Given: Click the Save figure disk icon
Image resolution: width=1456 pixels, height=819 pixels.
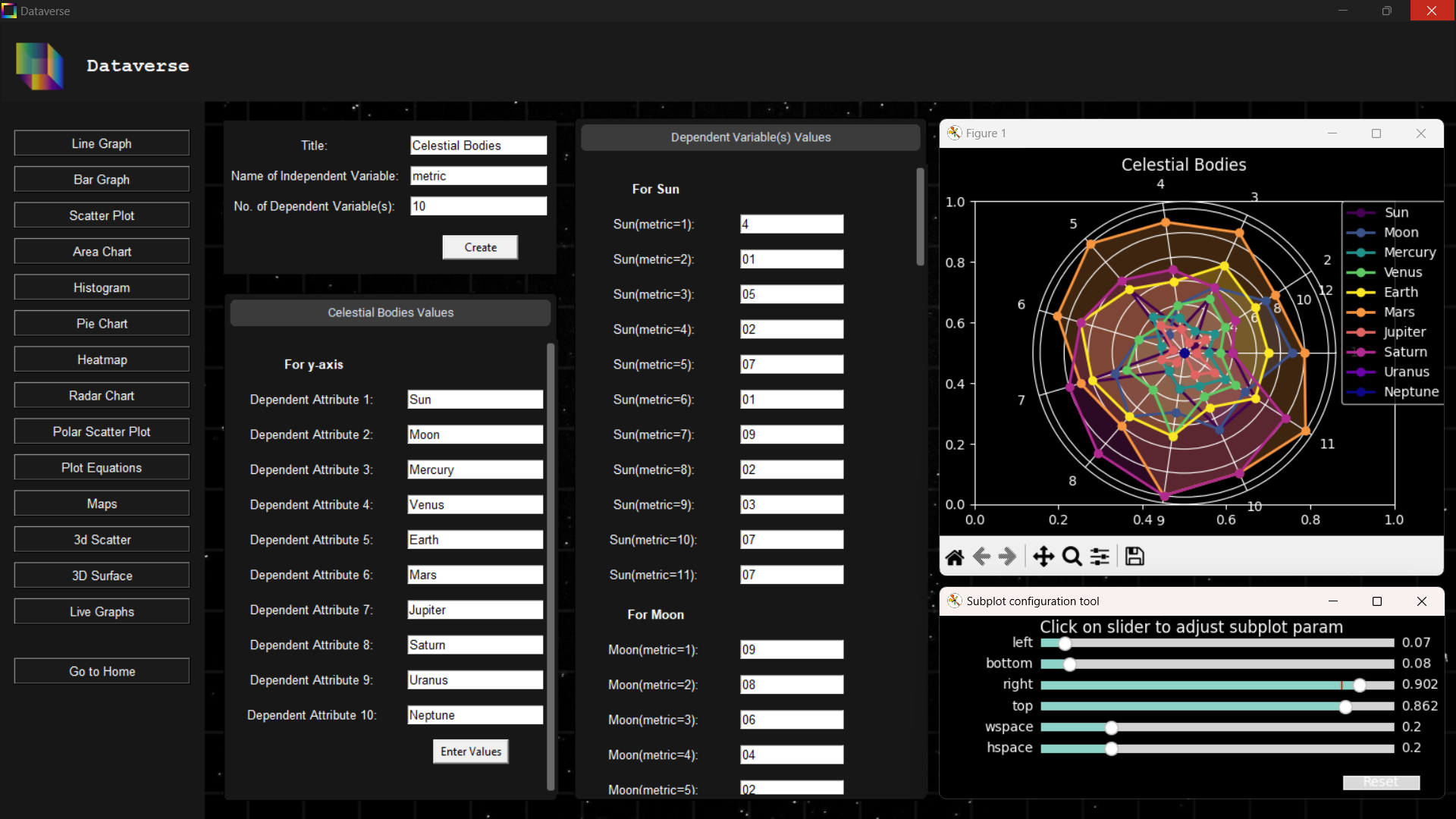Looking at the screenshot, I should click(1134, 557).
